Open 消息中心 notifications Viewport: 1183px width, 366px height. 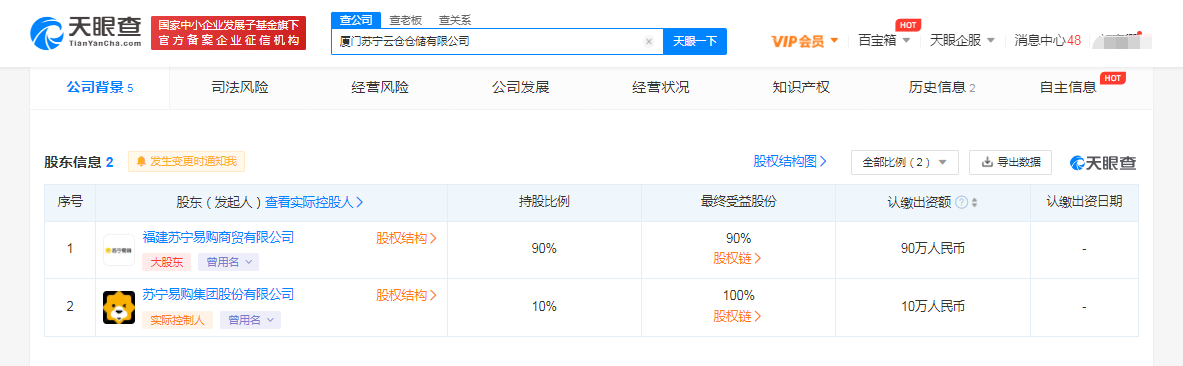pos(1047,40)
